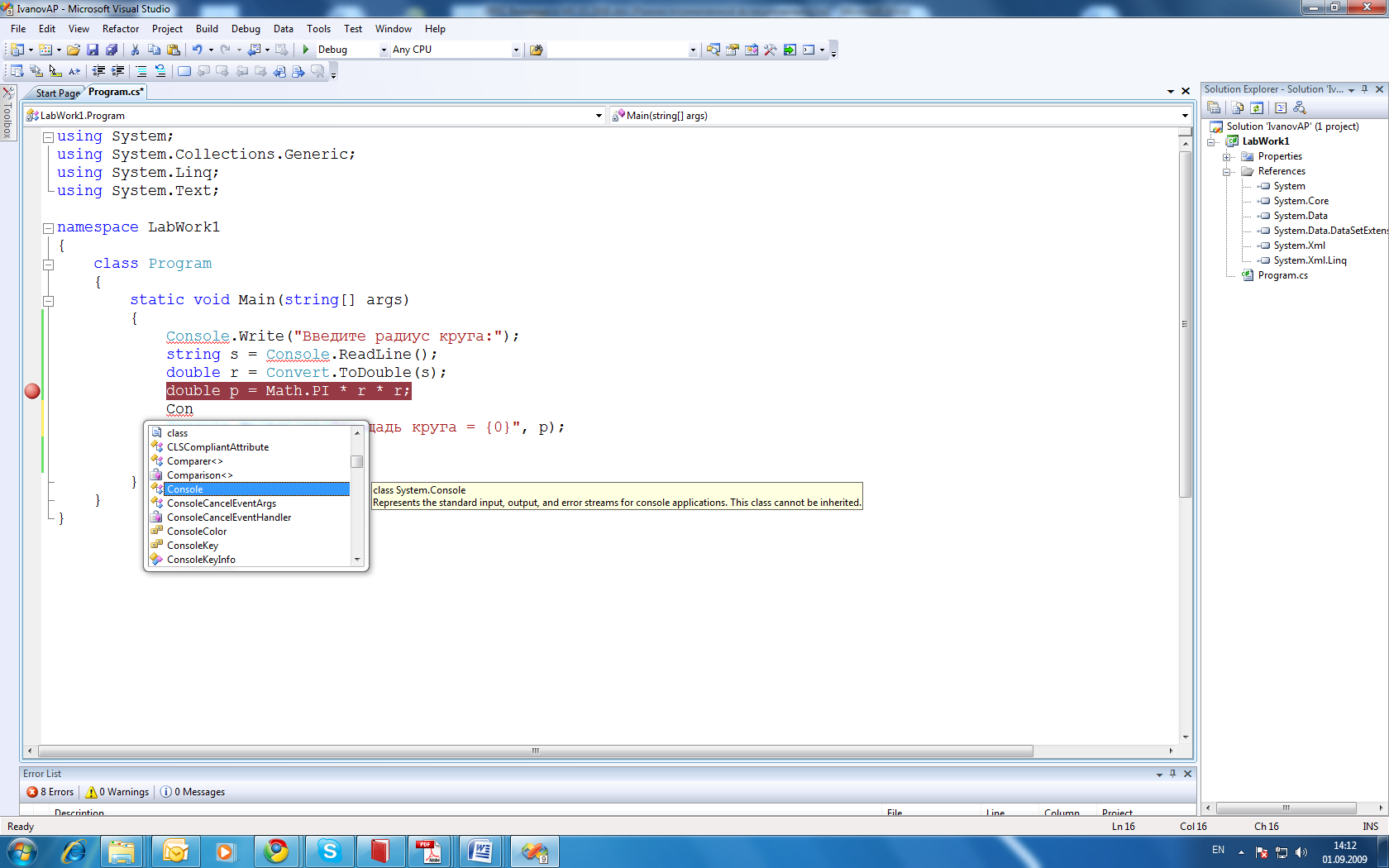1389x868 pixels.
Task: Start debugging with the green play icon
Action: 306,50
